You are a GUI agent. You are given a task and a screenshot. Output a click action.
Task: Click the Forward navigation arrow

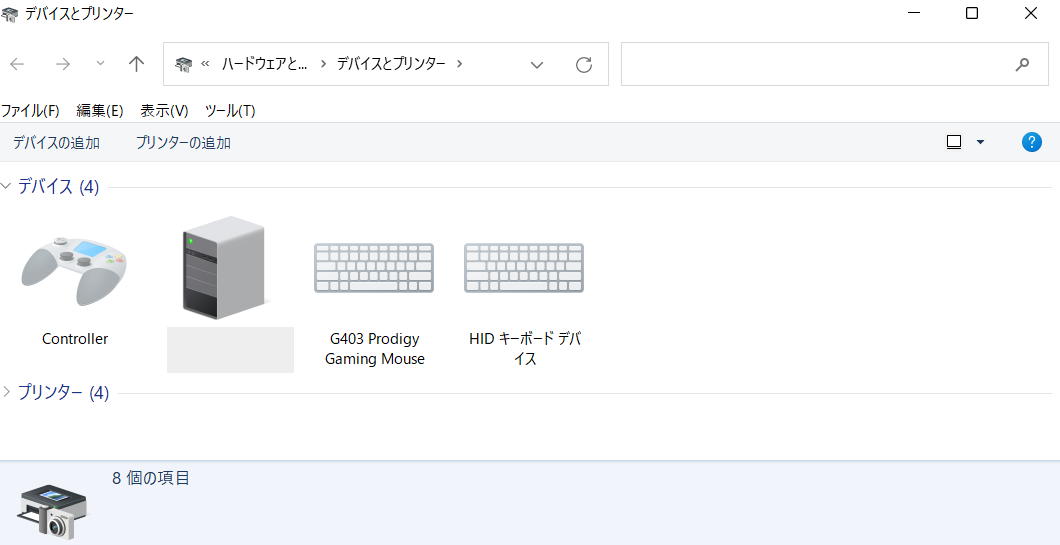tap(63, 64)
